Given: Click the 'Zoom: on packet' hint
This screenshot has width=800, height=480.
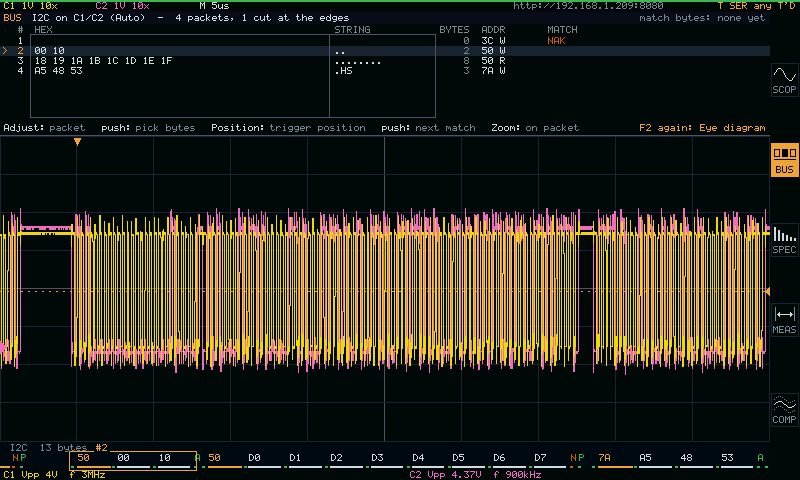Looking at the screenshot, I should (x=535, y=128).
